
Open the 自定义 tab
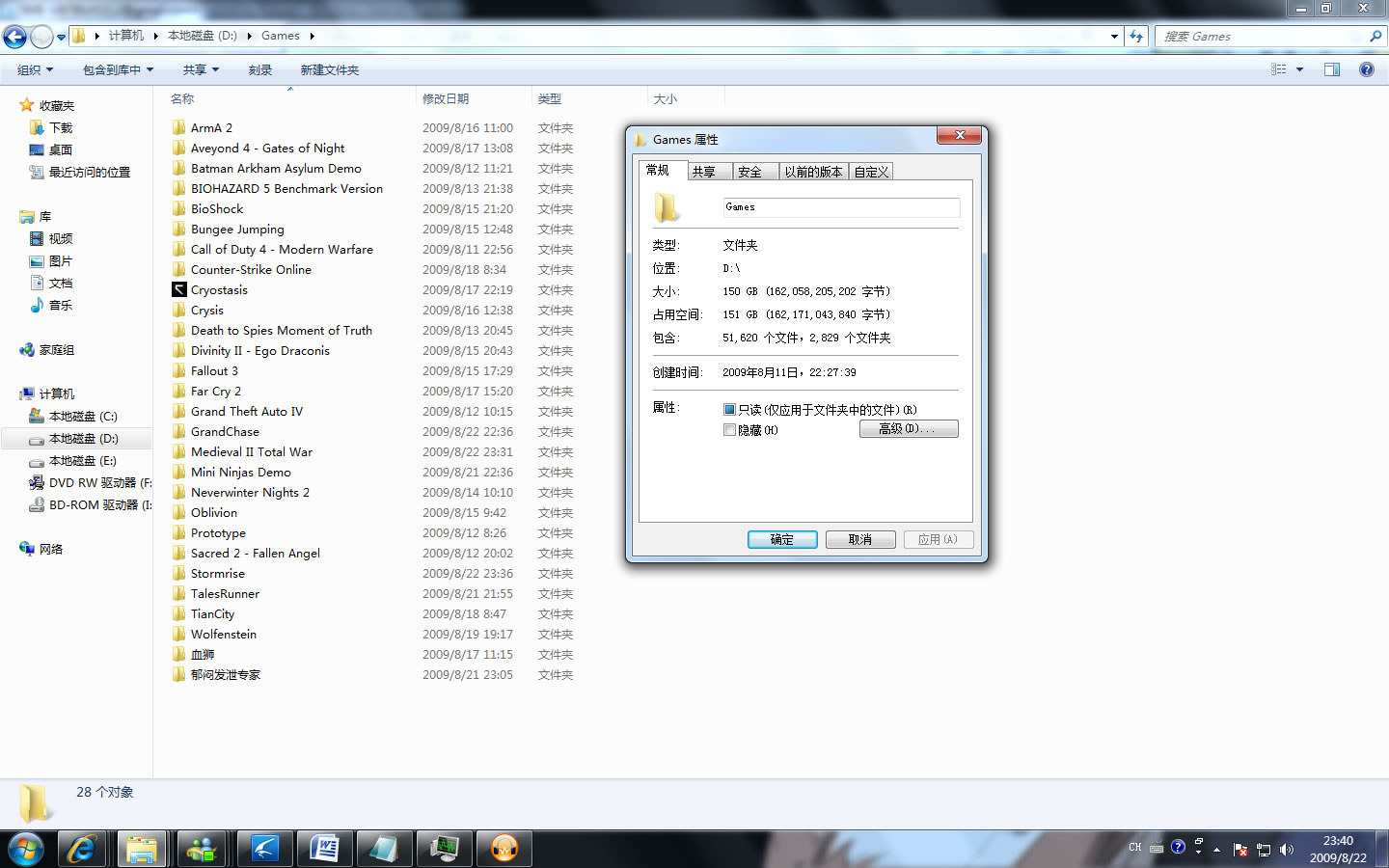click(x=871, y=172)
